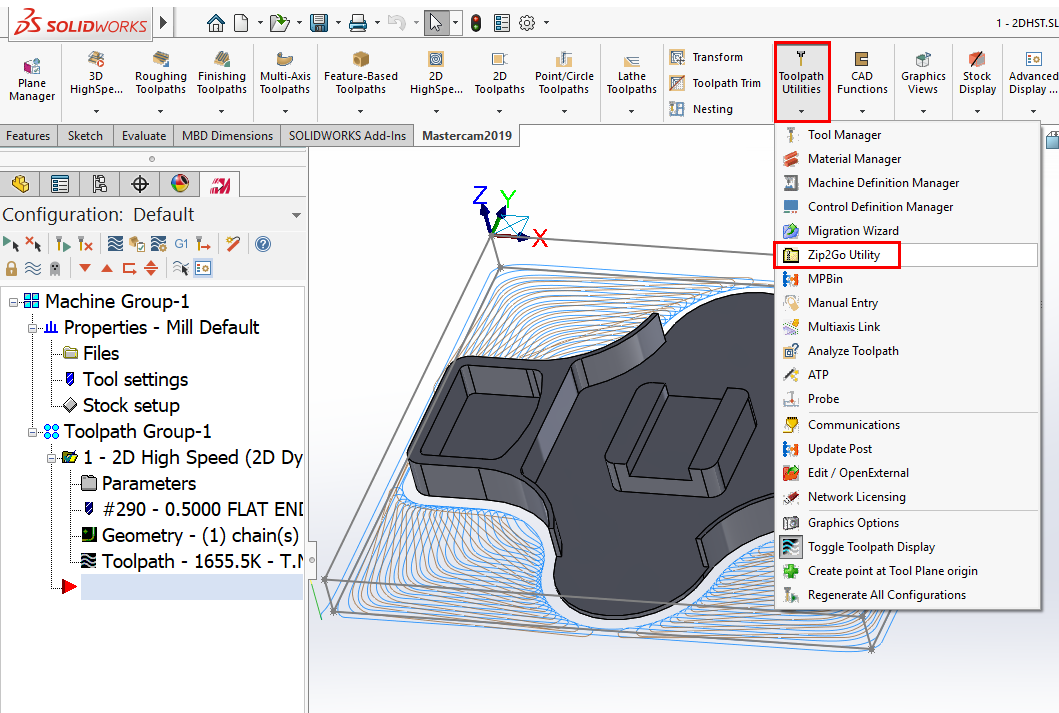Open the DisplayManager color ball tab

click(179, 184)
